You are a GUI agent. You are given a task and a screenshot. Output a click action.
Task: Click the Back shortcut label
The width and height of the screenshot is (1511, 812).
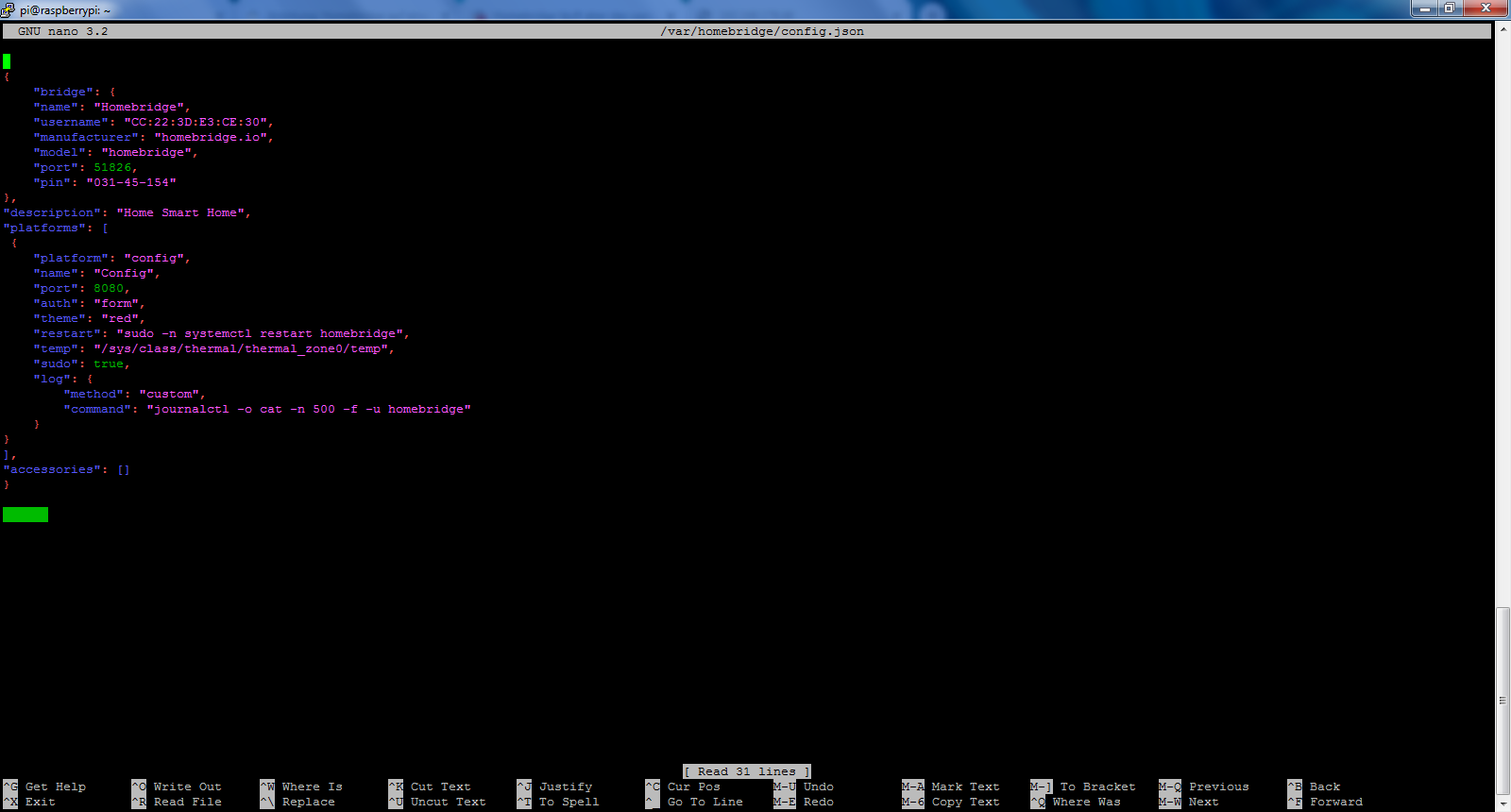click(1325, 787)
